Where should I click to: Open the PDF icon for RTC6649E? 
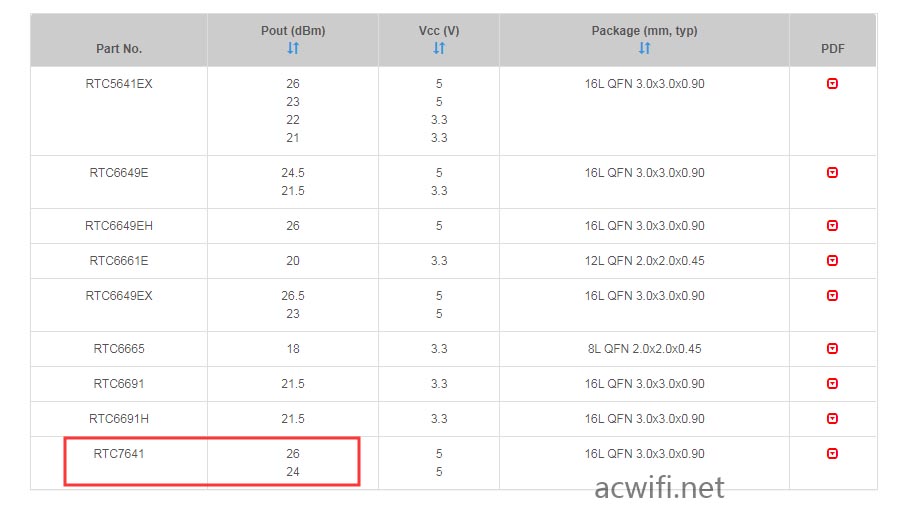[x=832, y=172]
